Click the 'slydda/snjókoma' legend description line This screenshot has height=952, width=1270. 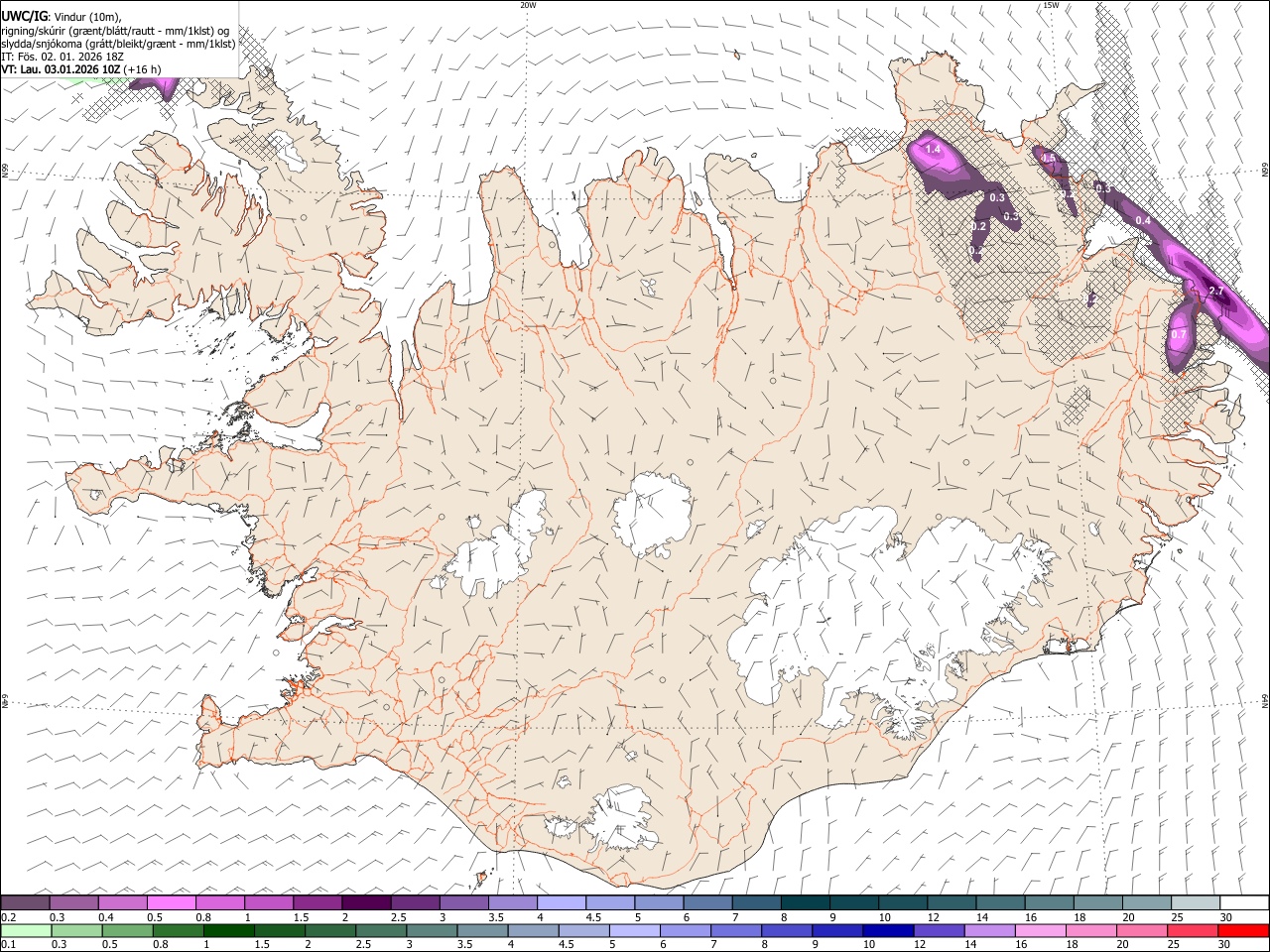[118, 44]
